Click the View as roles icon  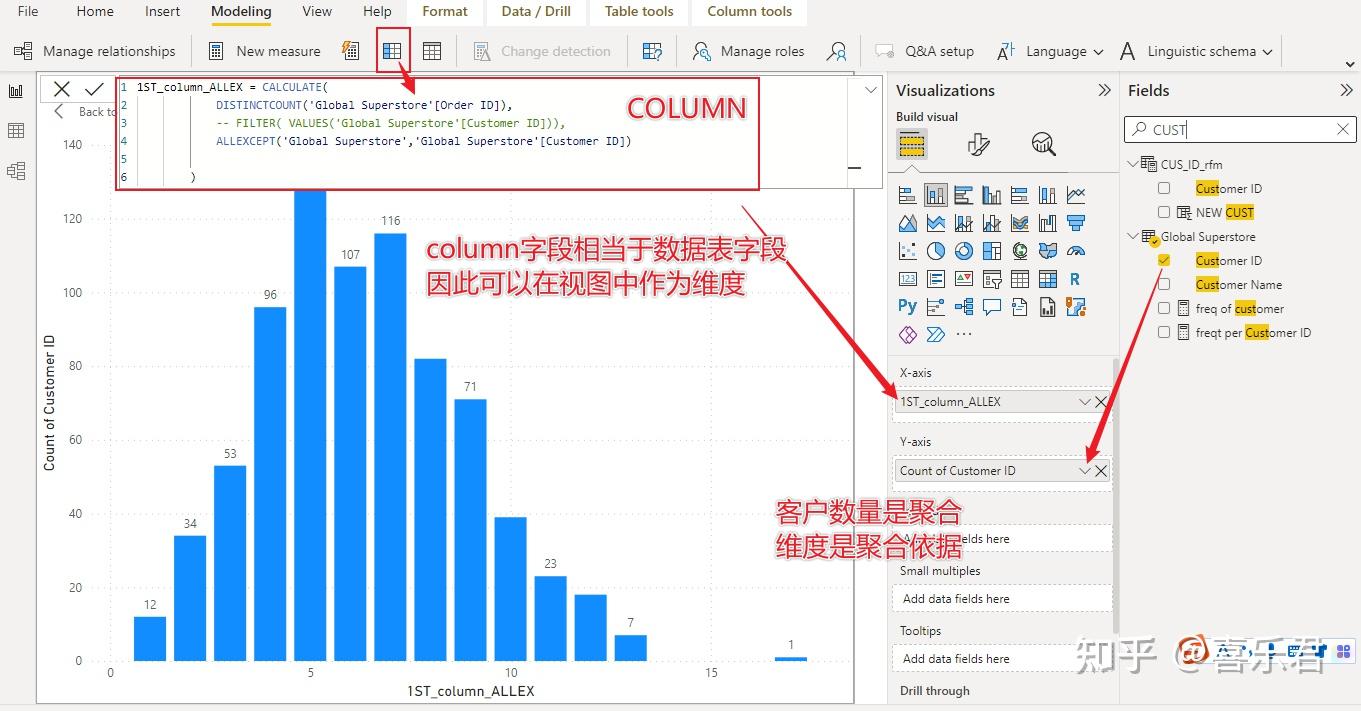point(837,51)
